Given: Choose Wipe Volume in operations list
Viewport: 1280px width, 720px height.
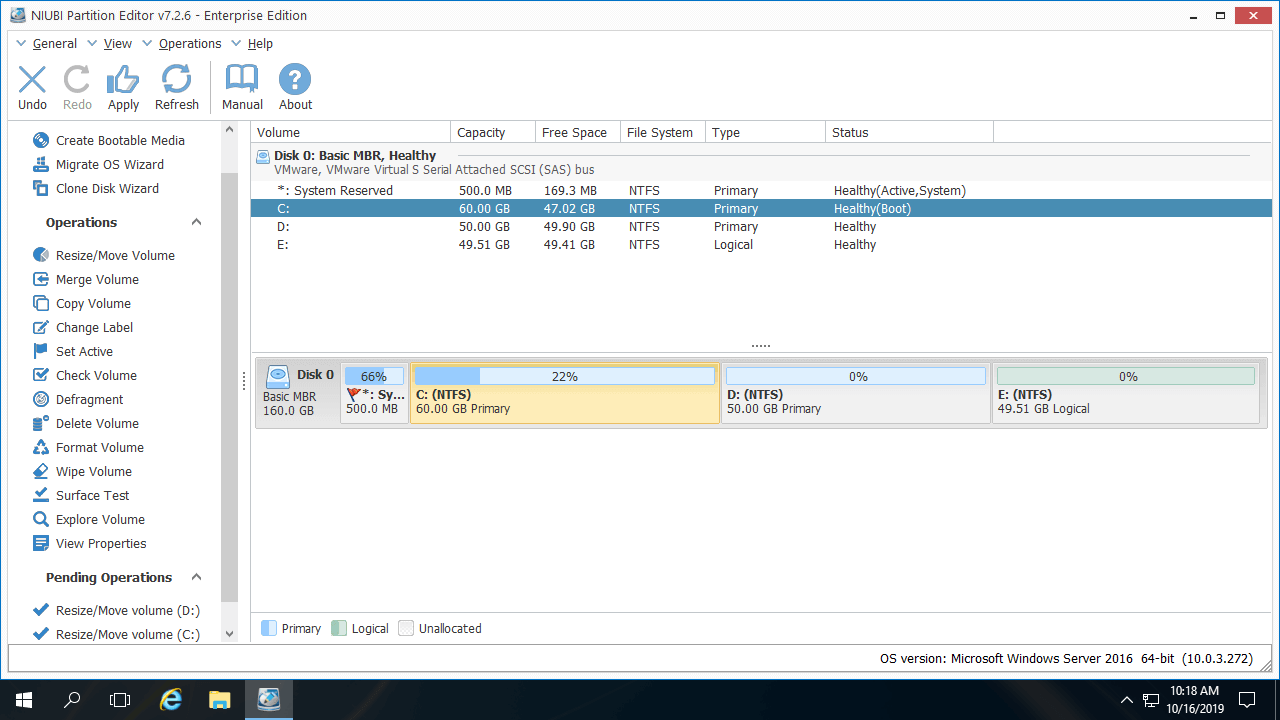Looking at the screenshot, I should click(x=93, y=472).
